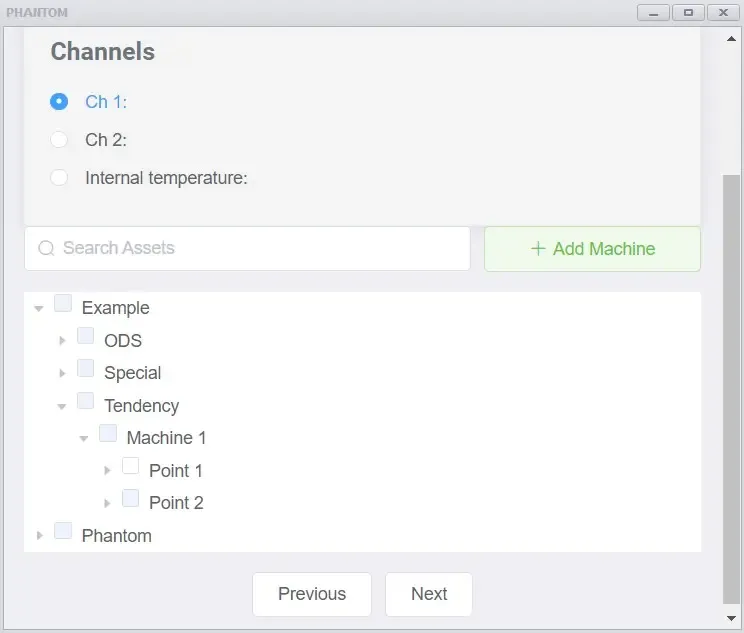The height and width of the screenshot is (633, 744).
Task: Select the Ch 2 channel option
Action: click(x=59, y=140)
